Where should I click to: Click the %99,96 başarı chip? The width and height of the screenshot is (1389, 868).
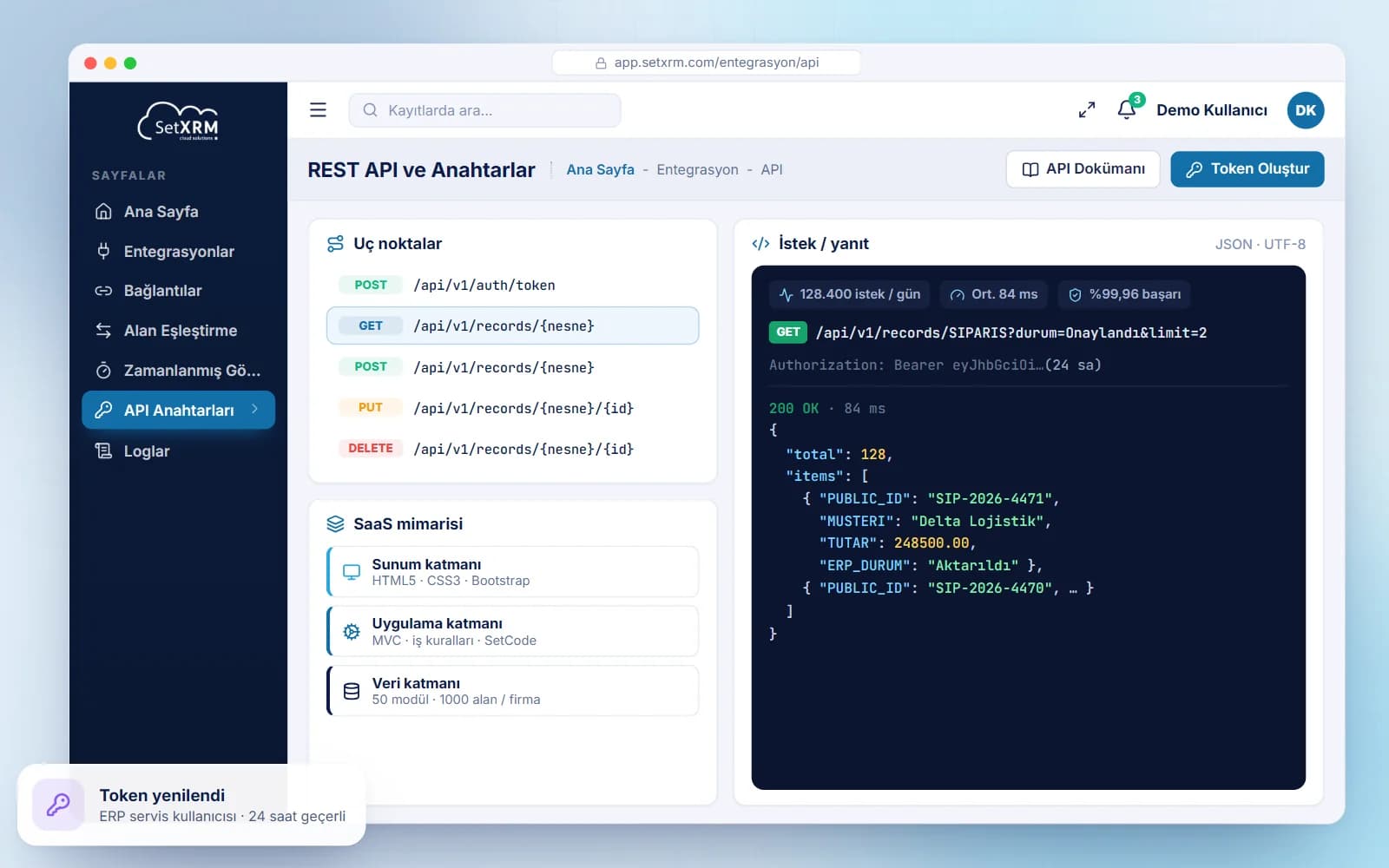pyautogui.click(x=1124, y=294)
